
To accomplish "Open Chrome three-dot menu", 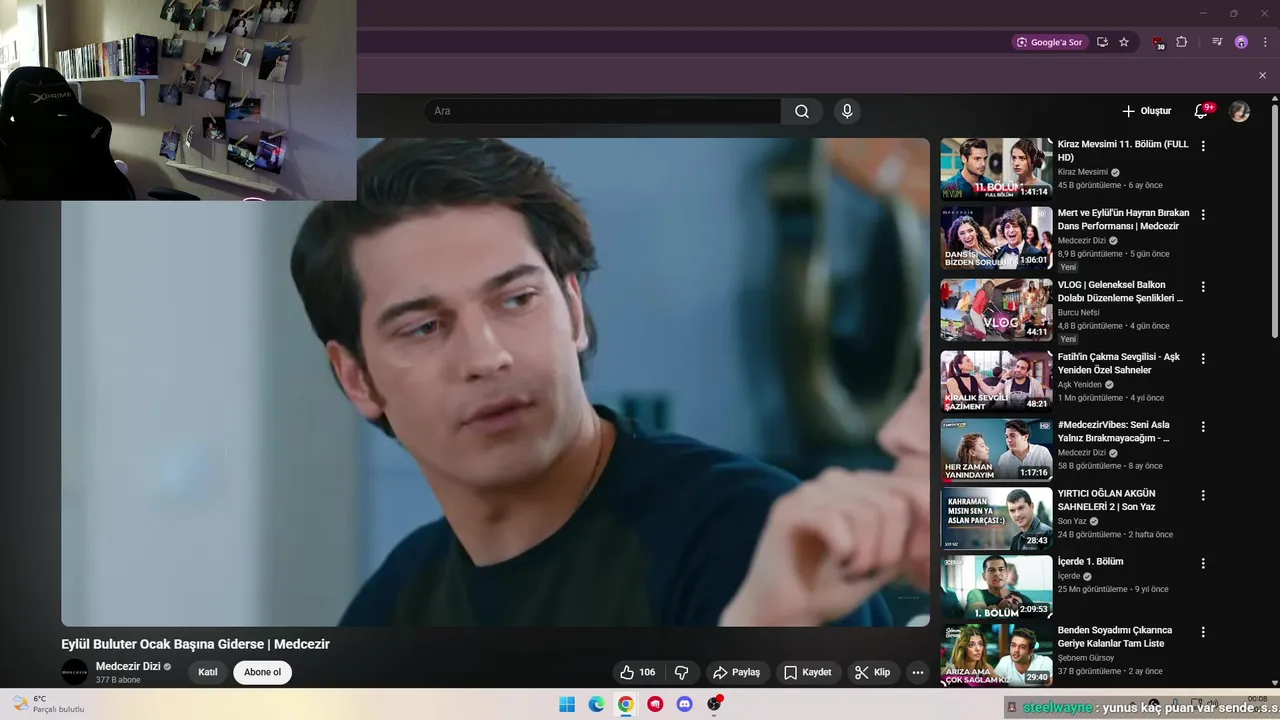I will pos(1265,42).
